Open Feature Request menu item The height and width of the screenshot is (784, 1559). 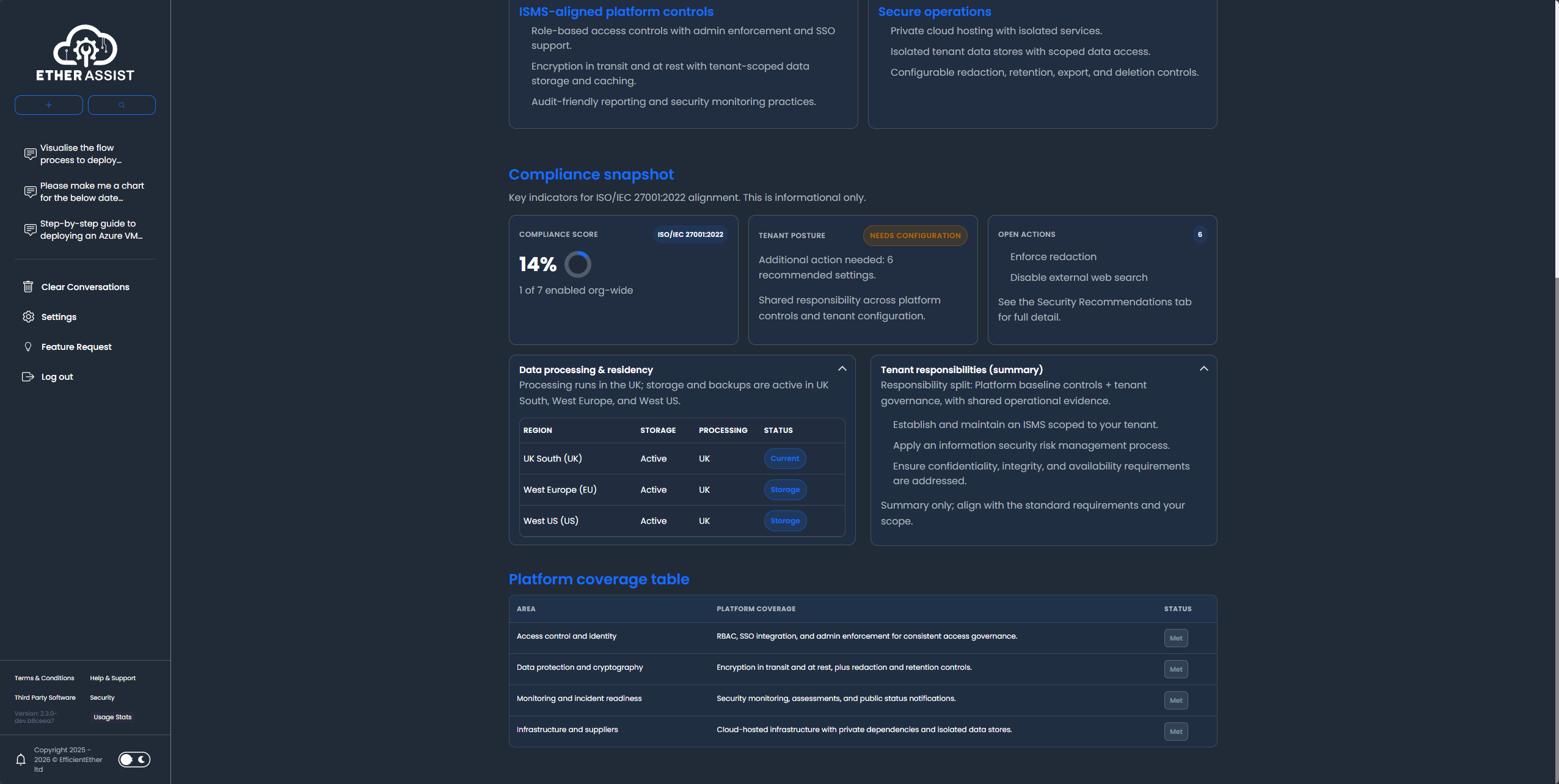click(76, 347)
